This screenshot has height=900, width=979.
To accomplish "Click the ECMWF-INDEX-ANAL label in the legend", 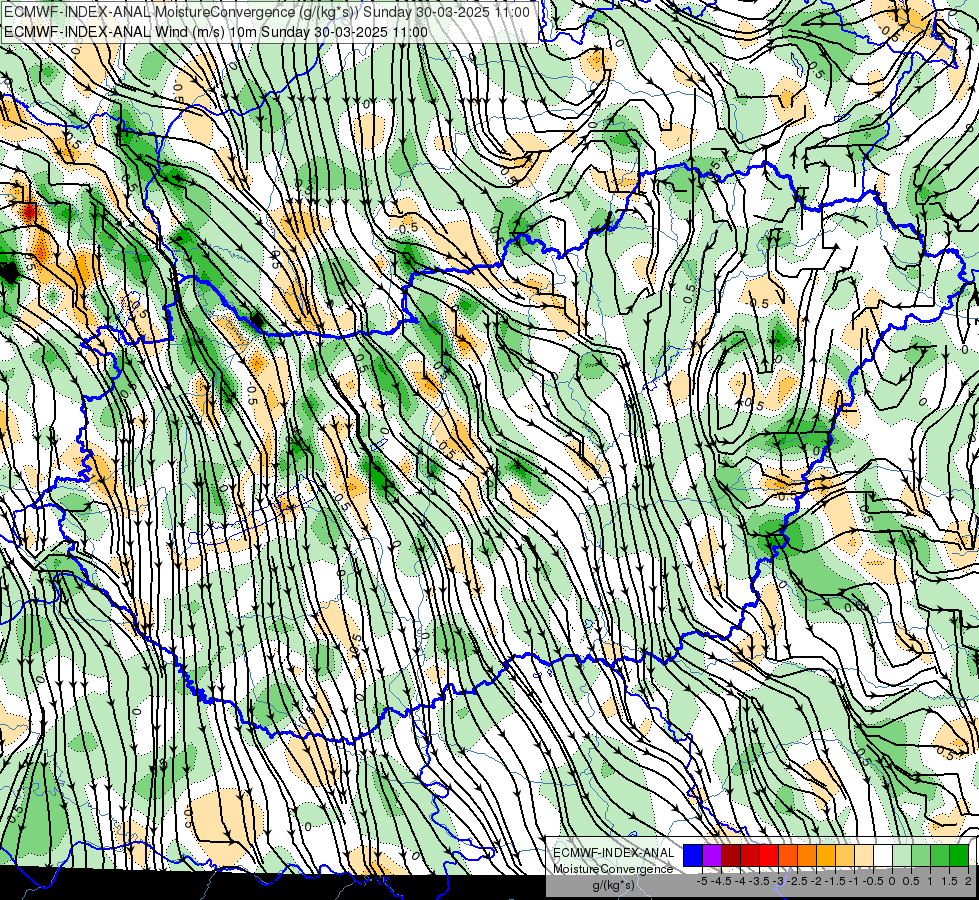I will [614, 853].
